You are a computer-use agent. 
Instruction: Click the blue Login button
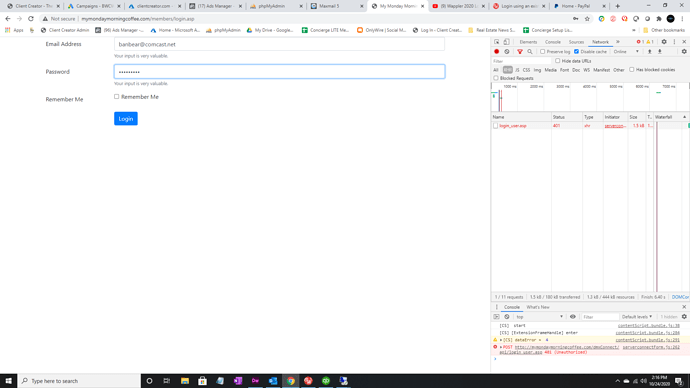click(x=126, y=119)
